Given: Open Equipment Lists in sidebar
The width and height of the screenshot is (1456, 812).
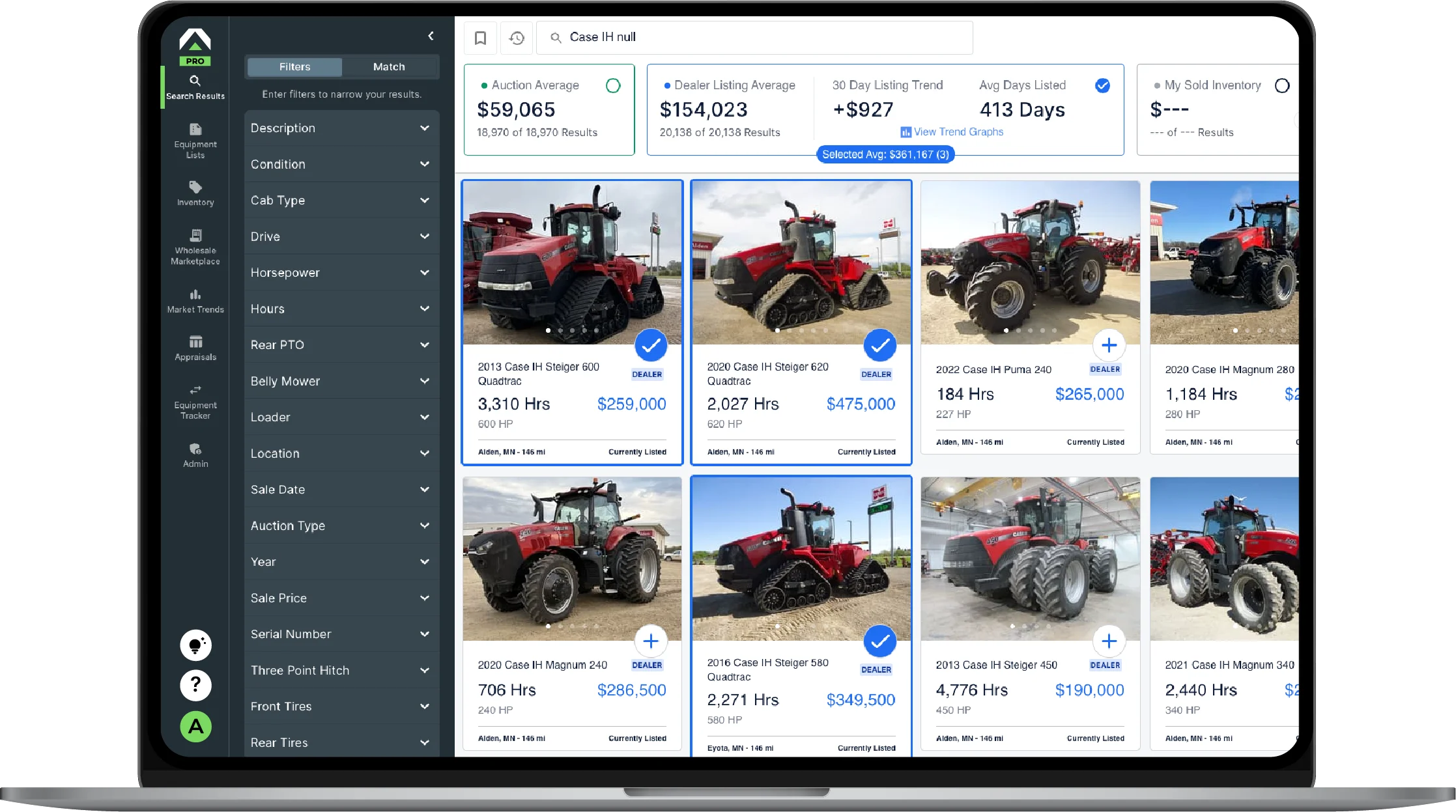Looking at the screenshot, I should (195, 141).
